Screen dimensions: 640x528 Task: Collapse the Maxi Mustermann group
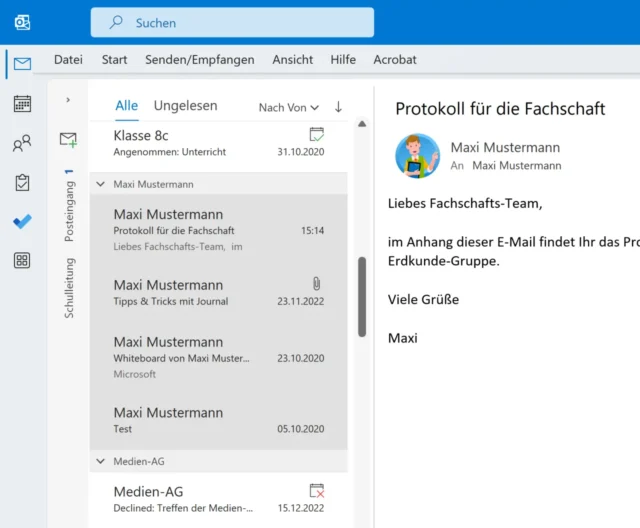tap(100, 184)
